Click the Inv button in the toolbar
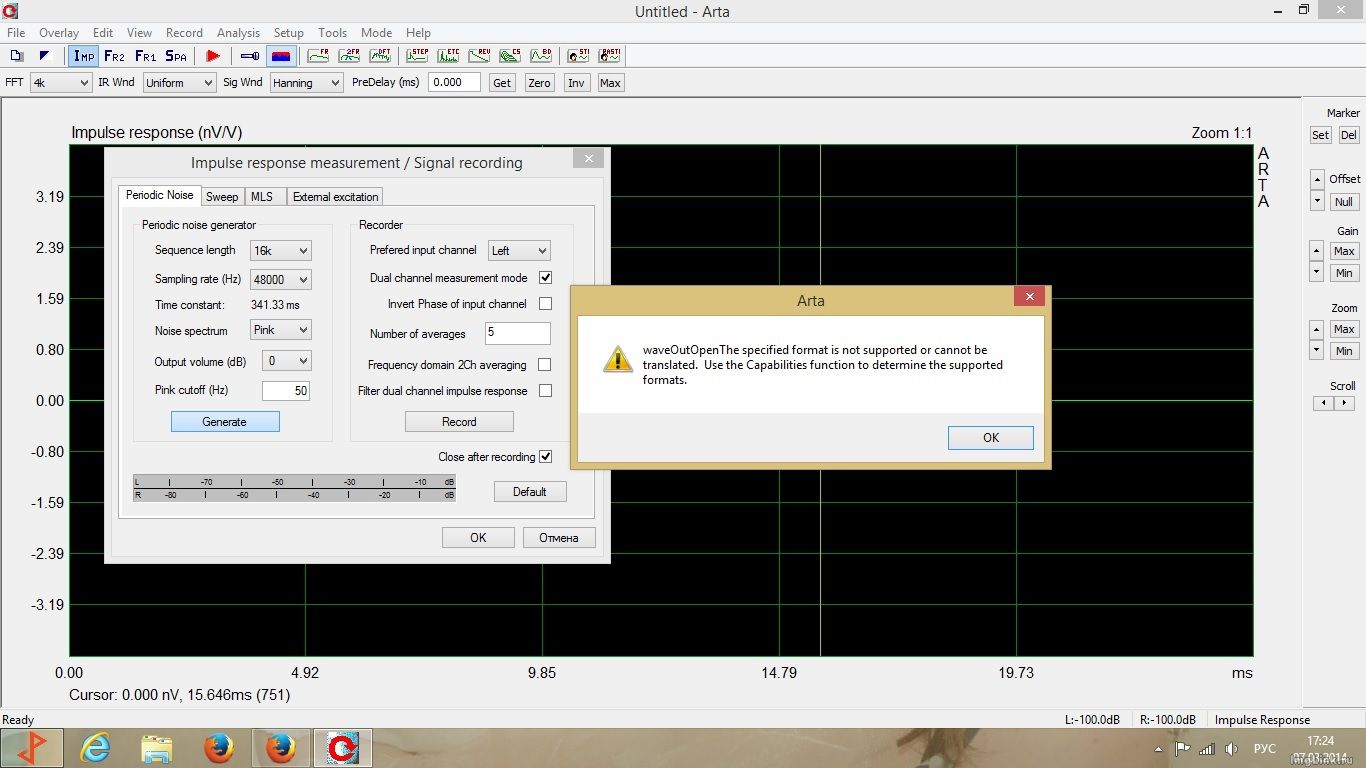1366x768 pixels. pos(576,83)
